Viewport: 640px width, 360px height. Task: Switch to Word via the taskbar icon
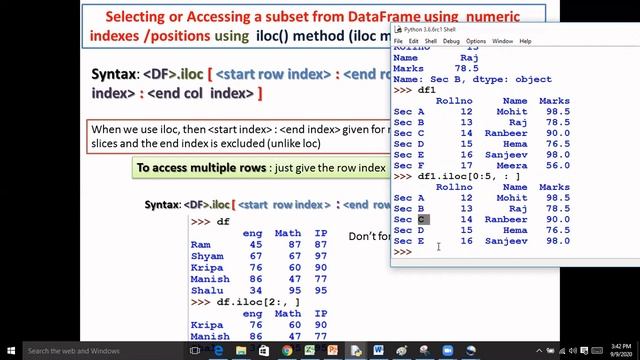(x=378, y=351)
